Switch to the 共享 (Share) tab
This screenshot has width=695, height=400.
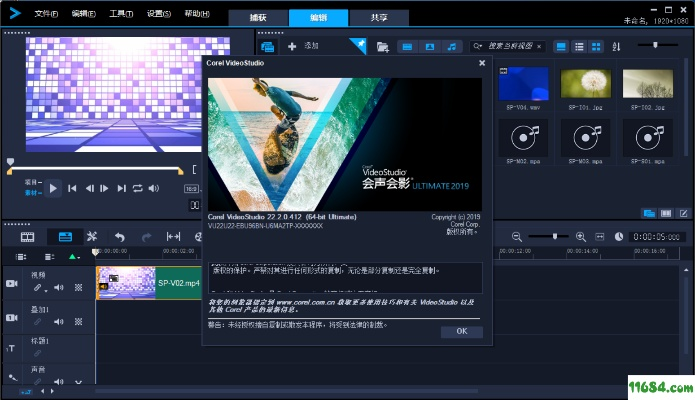pyautogui.click(x=379, y=17)
